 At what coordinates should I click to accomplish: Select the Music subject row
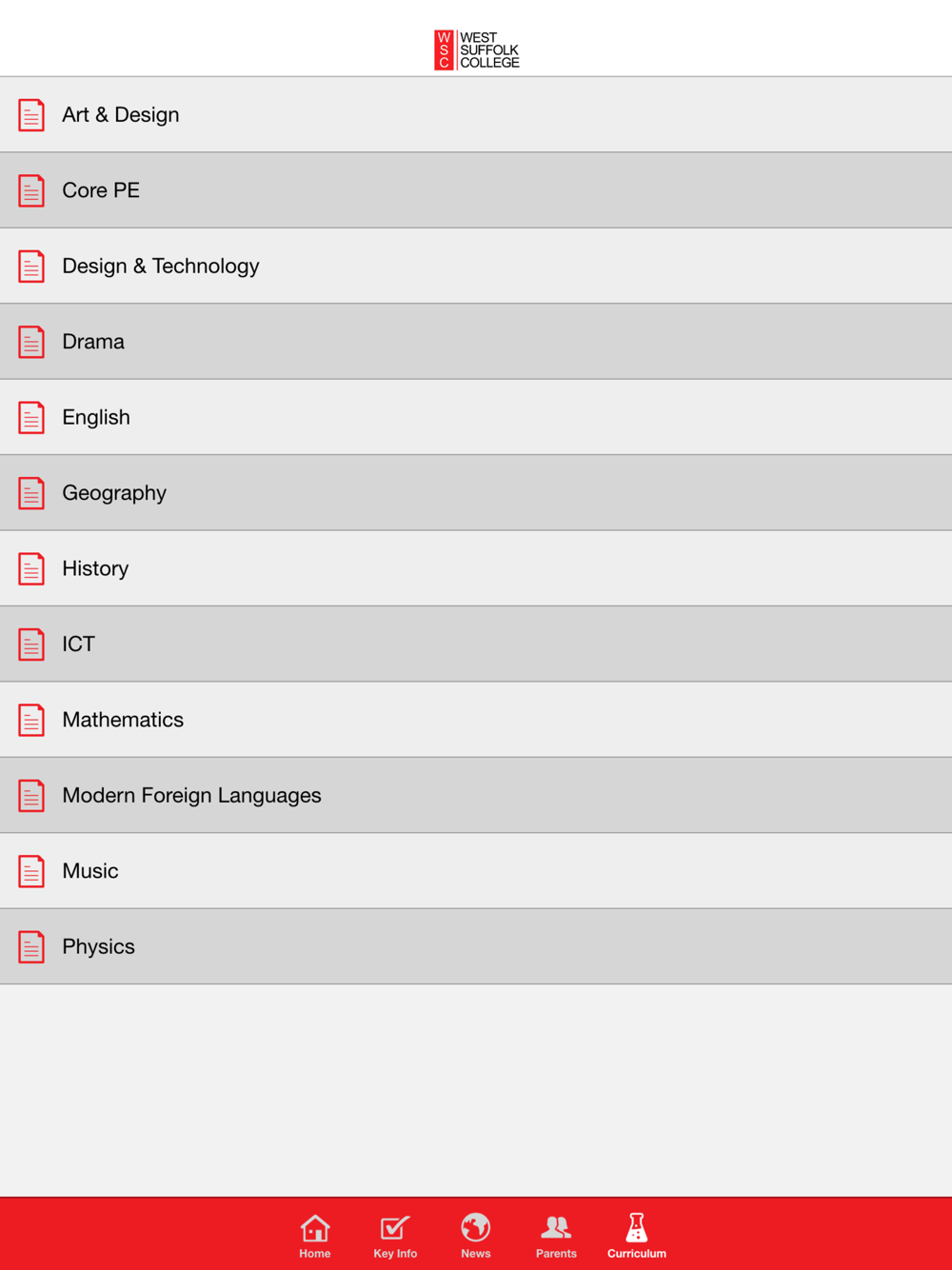tap(476, 871)
